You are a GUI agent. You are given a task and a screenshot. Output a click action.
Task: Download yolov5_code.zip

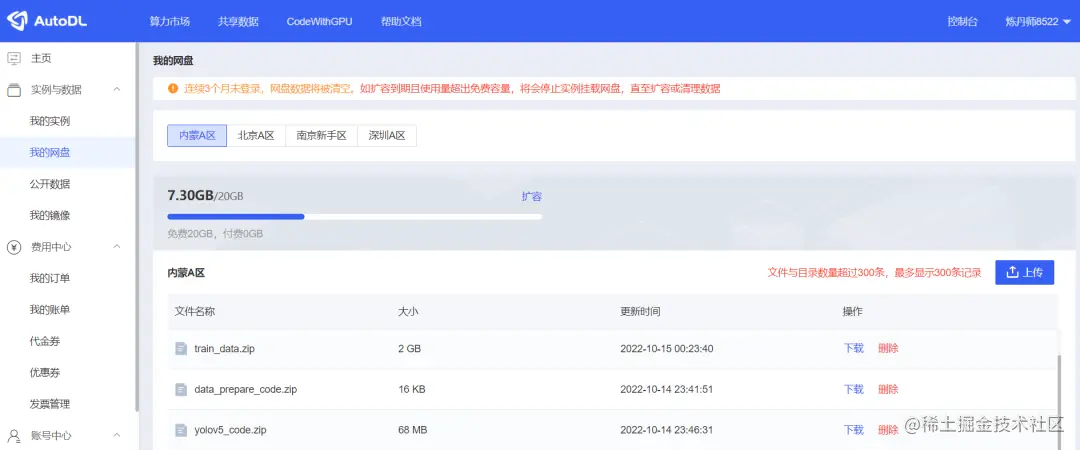click(853, 430)
